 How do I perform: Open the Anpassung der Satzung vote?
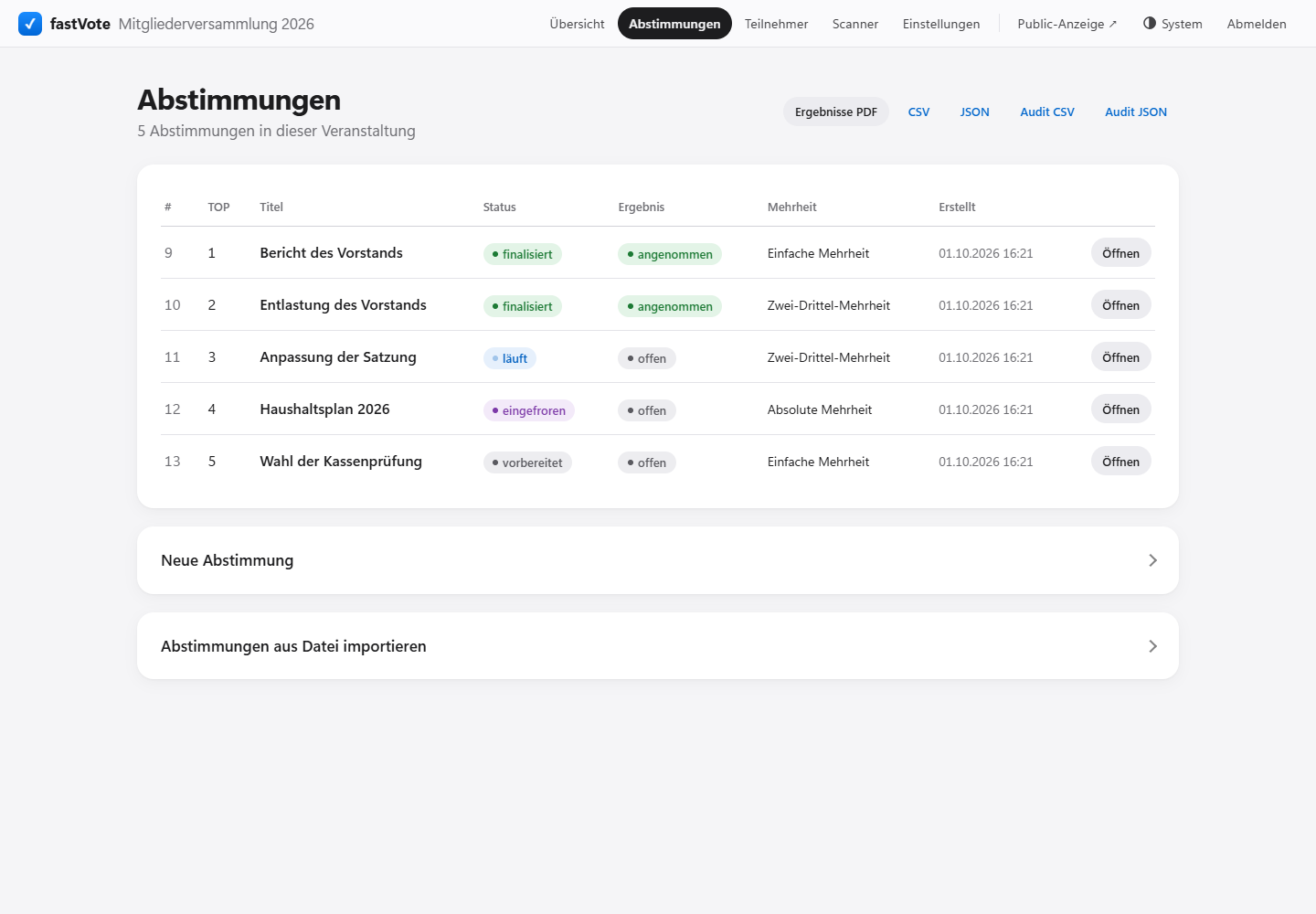pos(1120,357)
